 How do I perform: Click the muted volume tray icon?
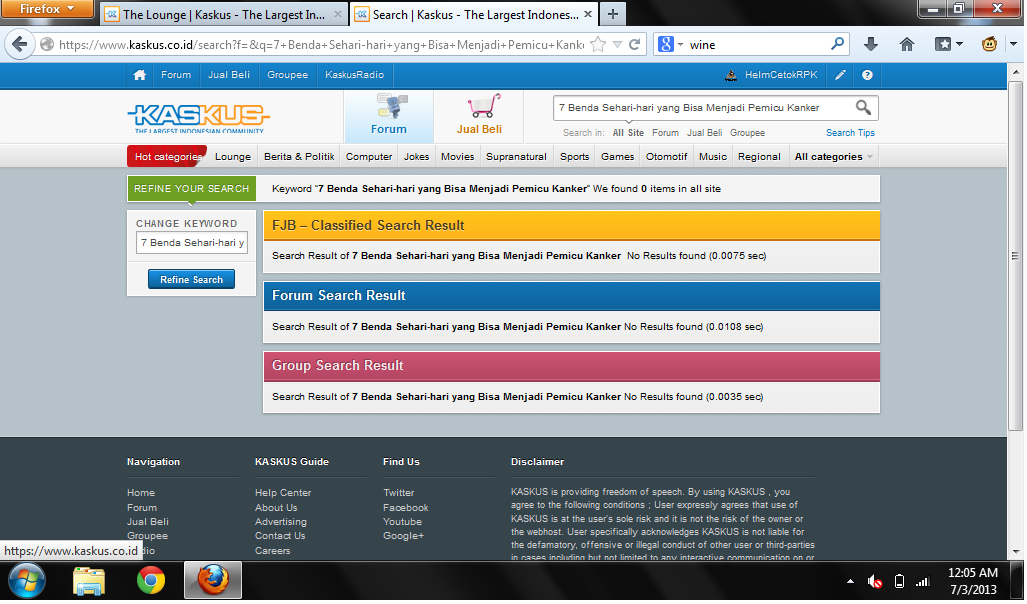click(874, 582)
